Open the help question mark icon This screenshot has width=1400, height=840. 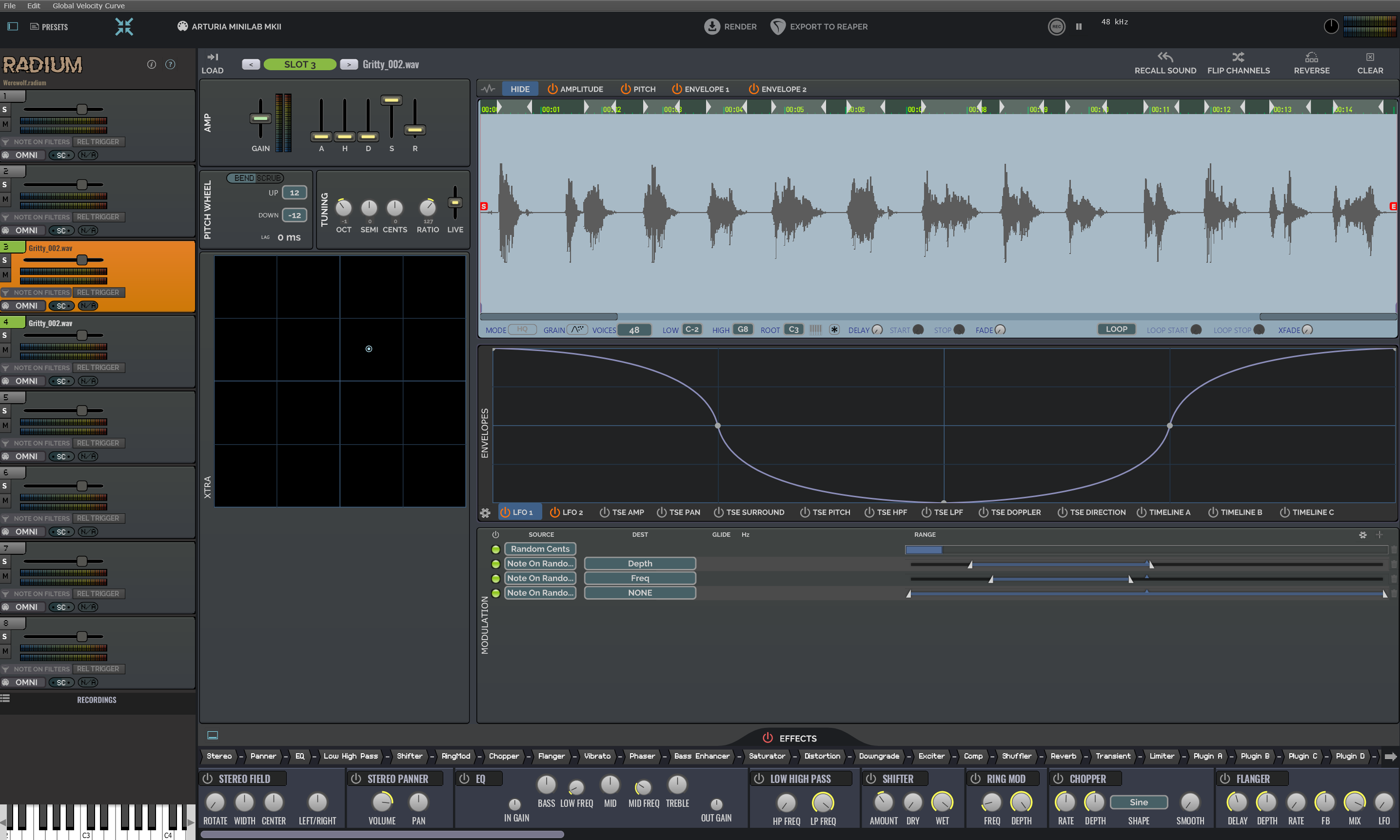170,64
